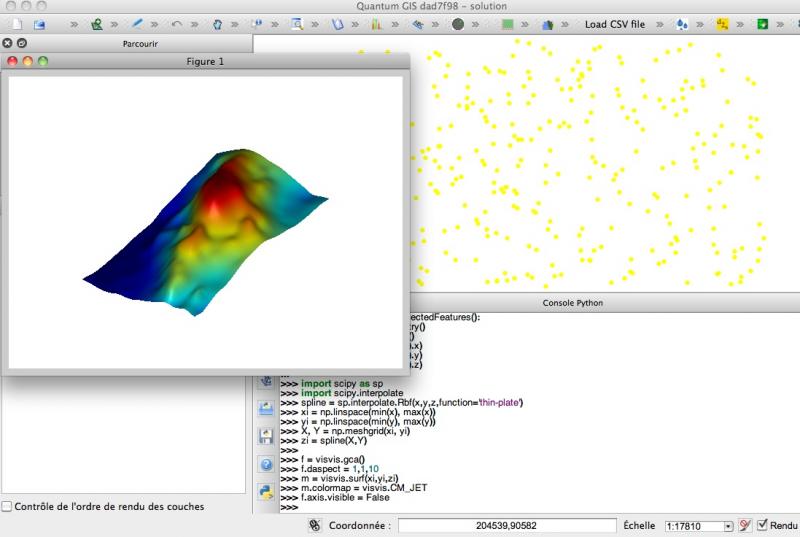Click the help question mark console icon
The width and height of the screenshot is (800, 537).
(x=266, y=464)
